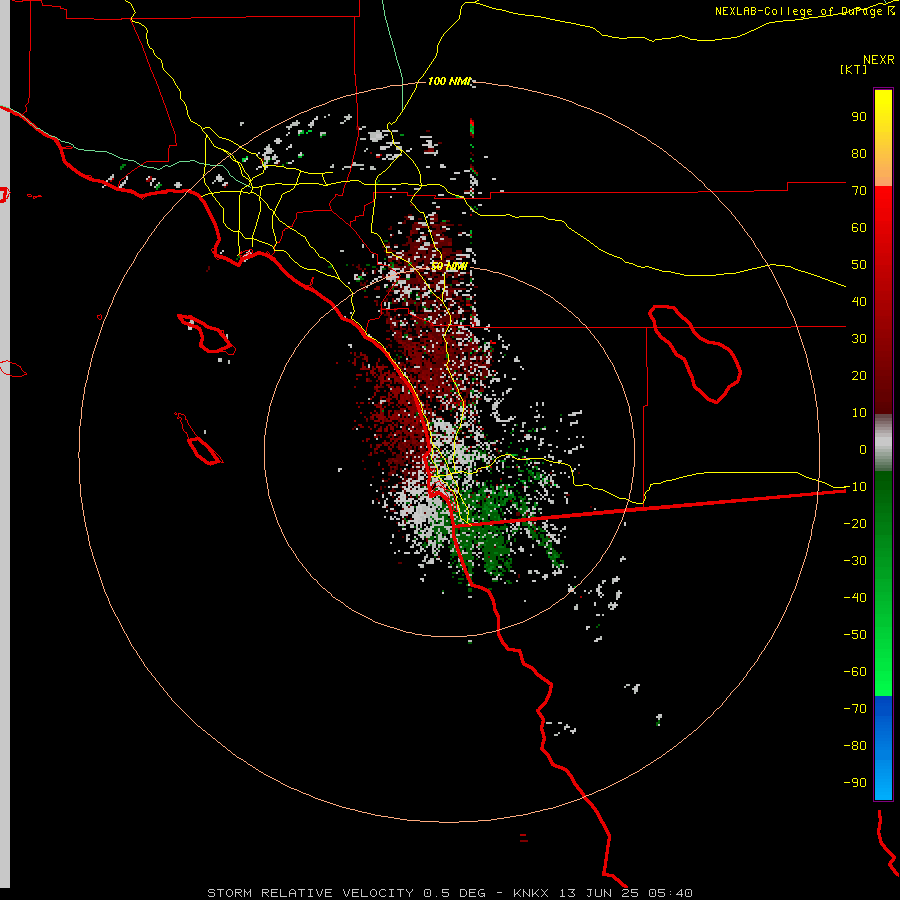Click the -30 knot scale value
Viewport: 900px width, 900px height.
click(x=855, y=561)
